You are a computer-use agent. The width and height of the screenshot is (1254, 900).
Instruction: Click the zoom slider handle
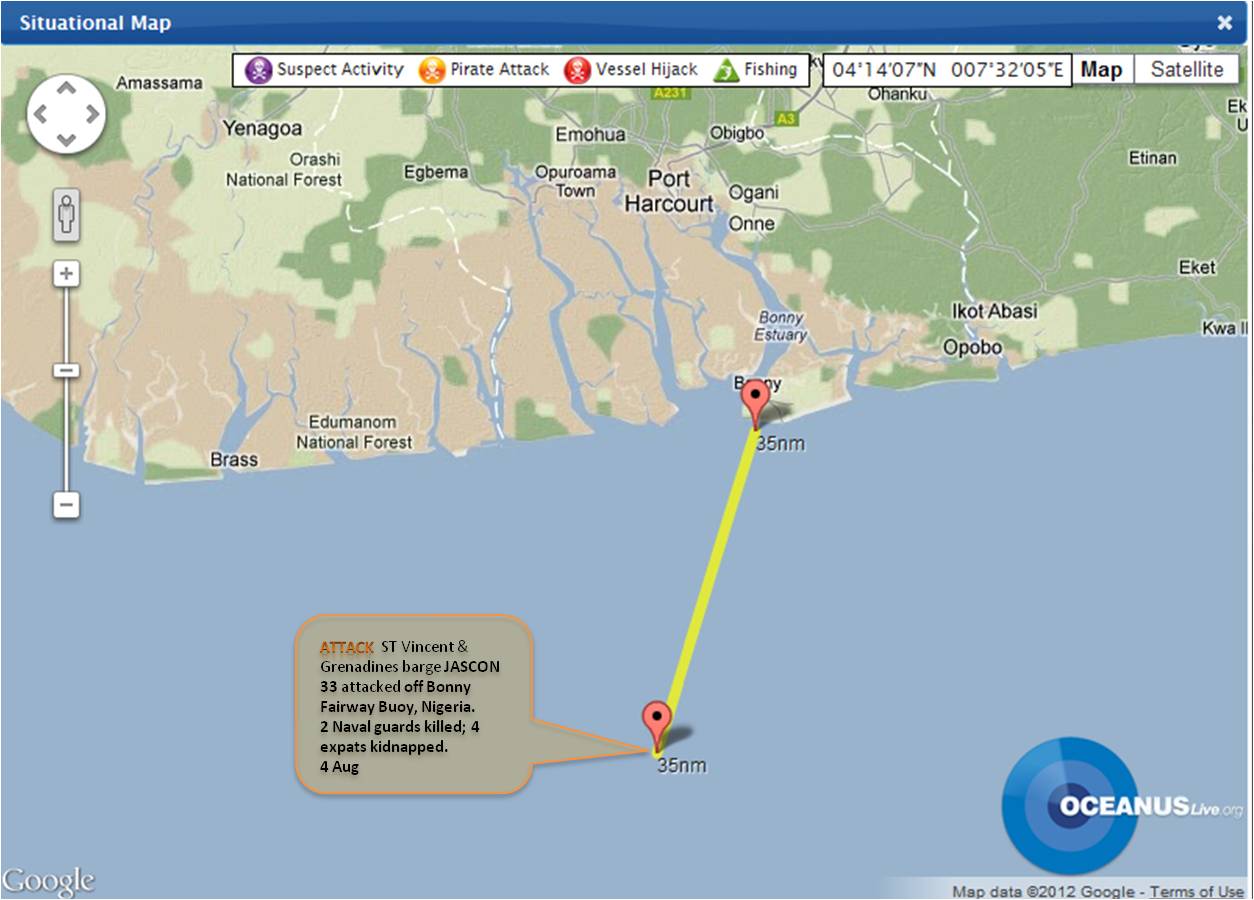click(66, 371)
